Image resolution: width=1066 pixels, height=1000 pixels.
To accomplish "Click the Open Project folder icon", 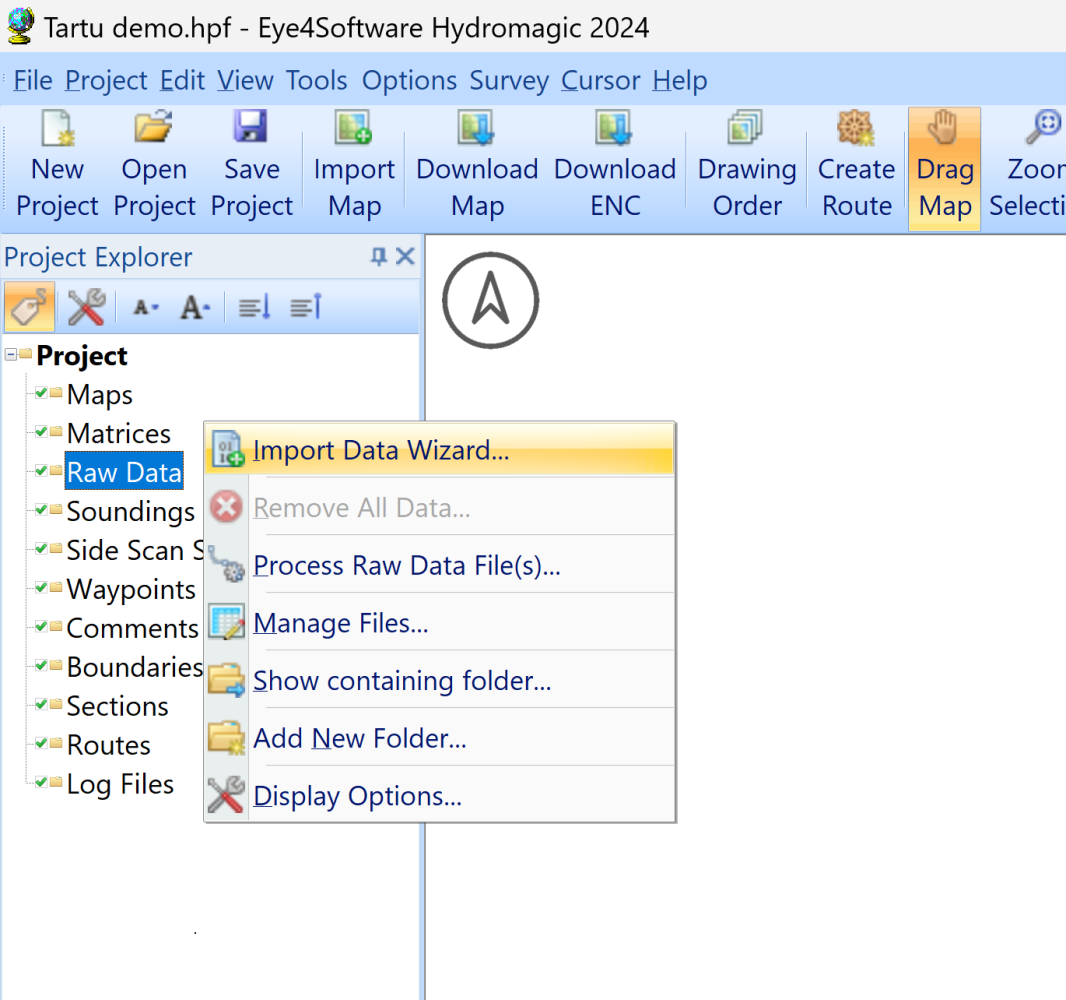I will click(154, 126).
